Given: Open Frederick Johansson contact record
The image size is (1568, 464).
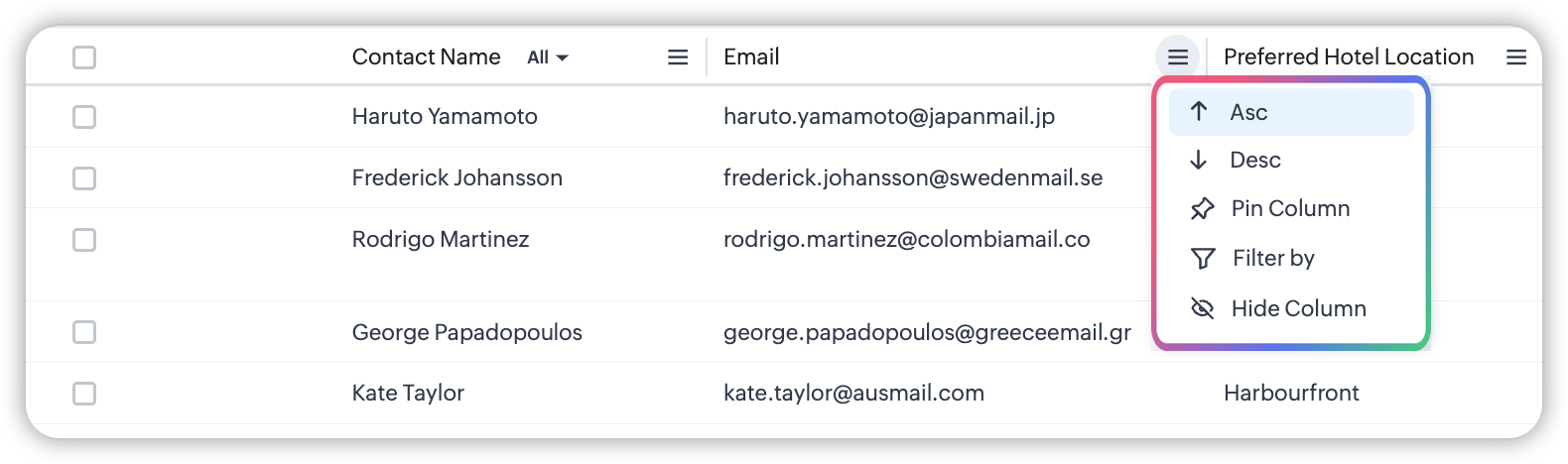Looking at the screenshot, I should tap(457, 178).
